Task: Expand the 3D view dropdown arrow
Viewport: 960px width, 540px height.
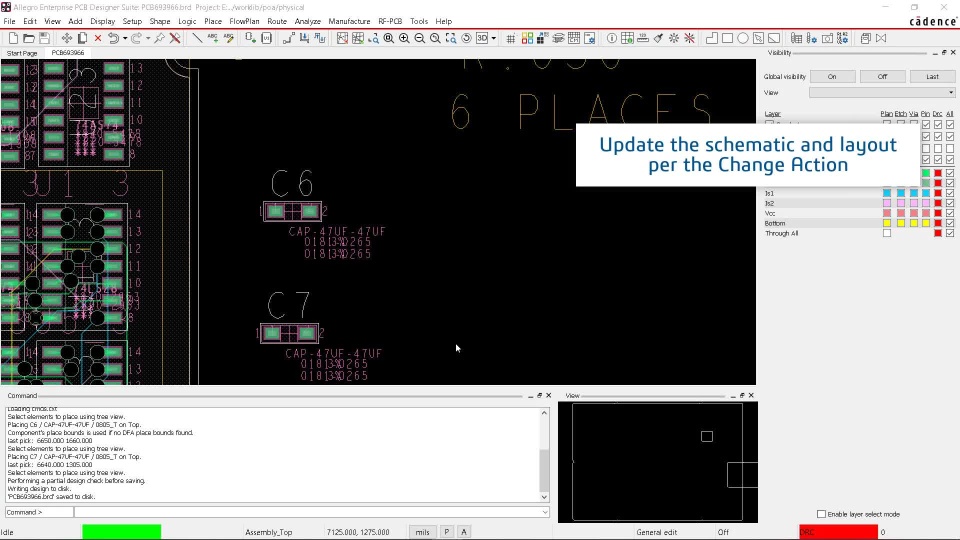Action: (493, 38)
